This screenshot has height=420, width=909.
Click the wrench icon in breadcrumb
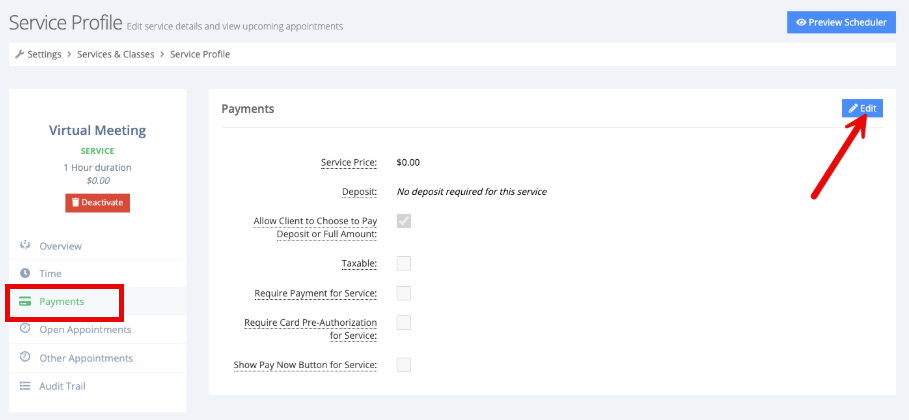(19, 54)
